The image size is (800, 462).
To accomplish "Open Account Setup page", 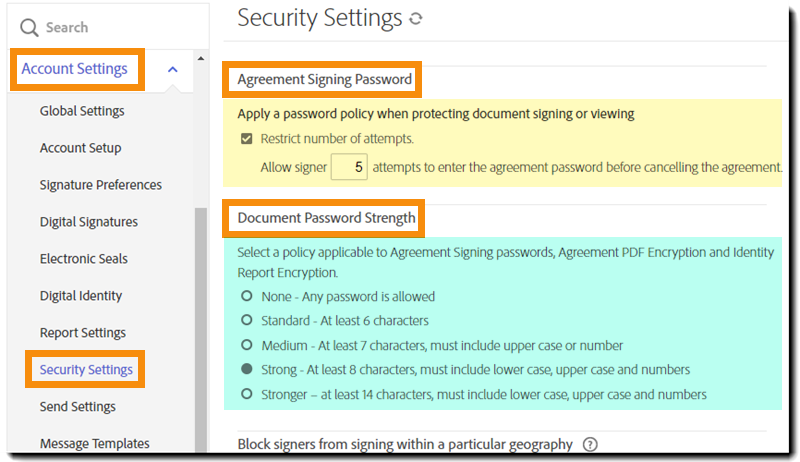I will tap(80, 148).
